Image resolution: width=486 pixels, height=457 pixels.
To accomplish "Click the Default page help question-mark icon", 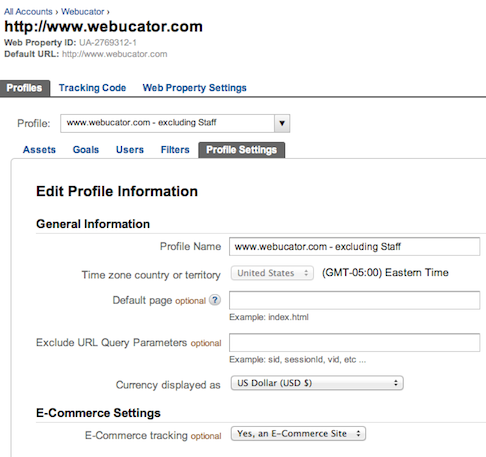I will [x=215, y=300].
